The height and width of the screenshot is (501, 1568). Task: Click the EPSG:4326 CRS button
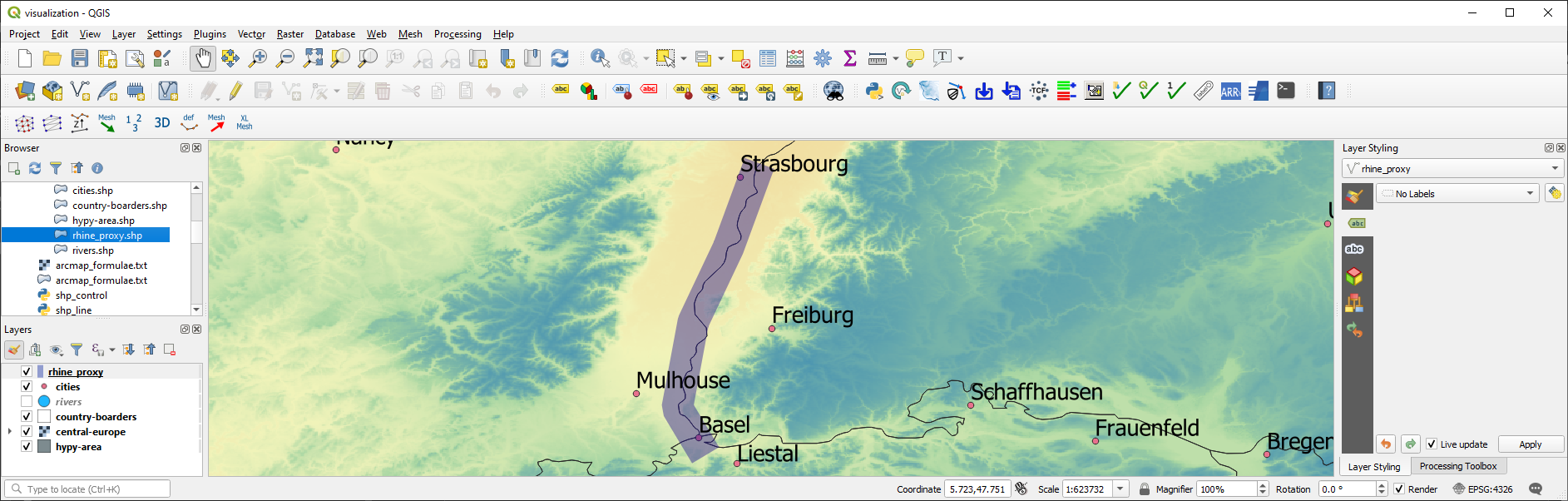point(1482,489)
